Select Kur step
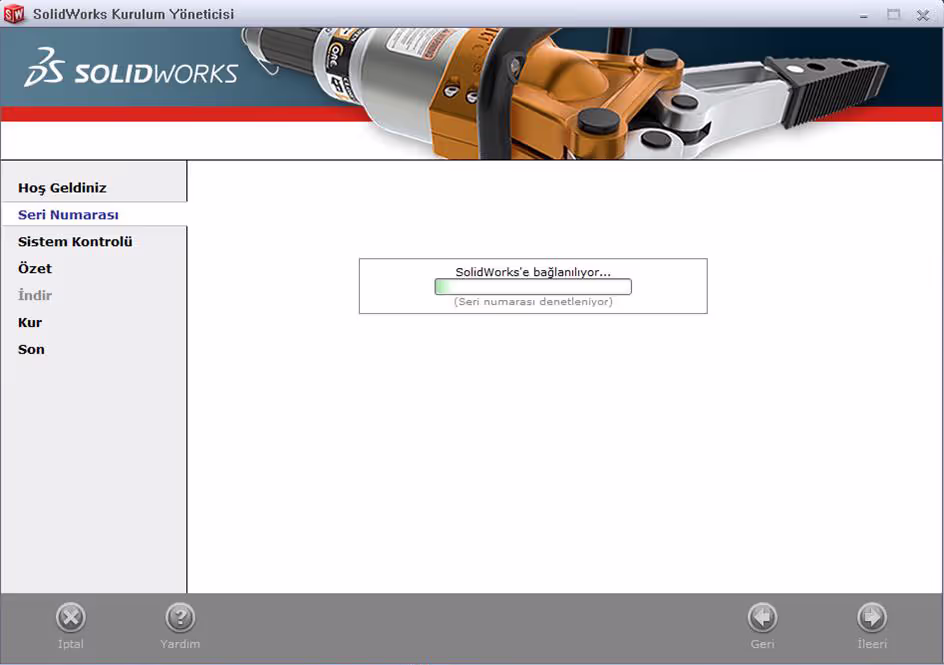Image resolution: width=944 pixels, height=665 pixels. point(30,323)
